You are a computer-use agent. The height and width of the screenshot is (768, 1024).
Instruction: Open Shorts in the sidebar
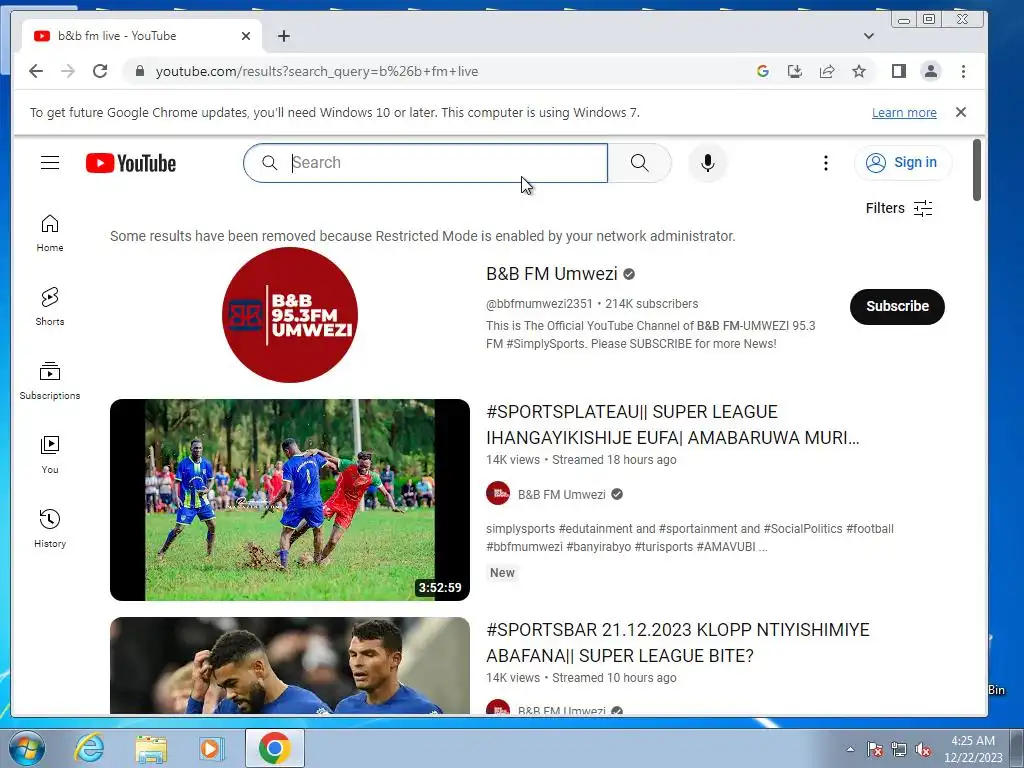[50, 306]
